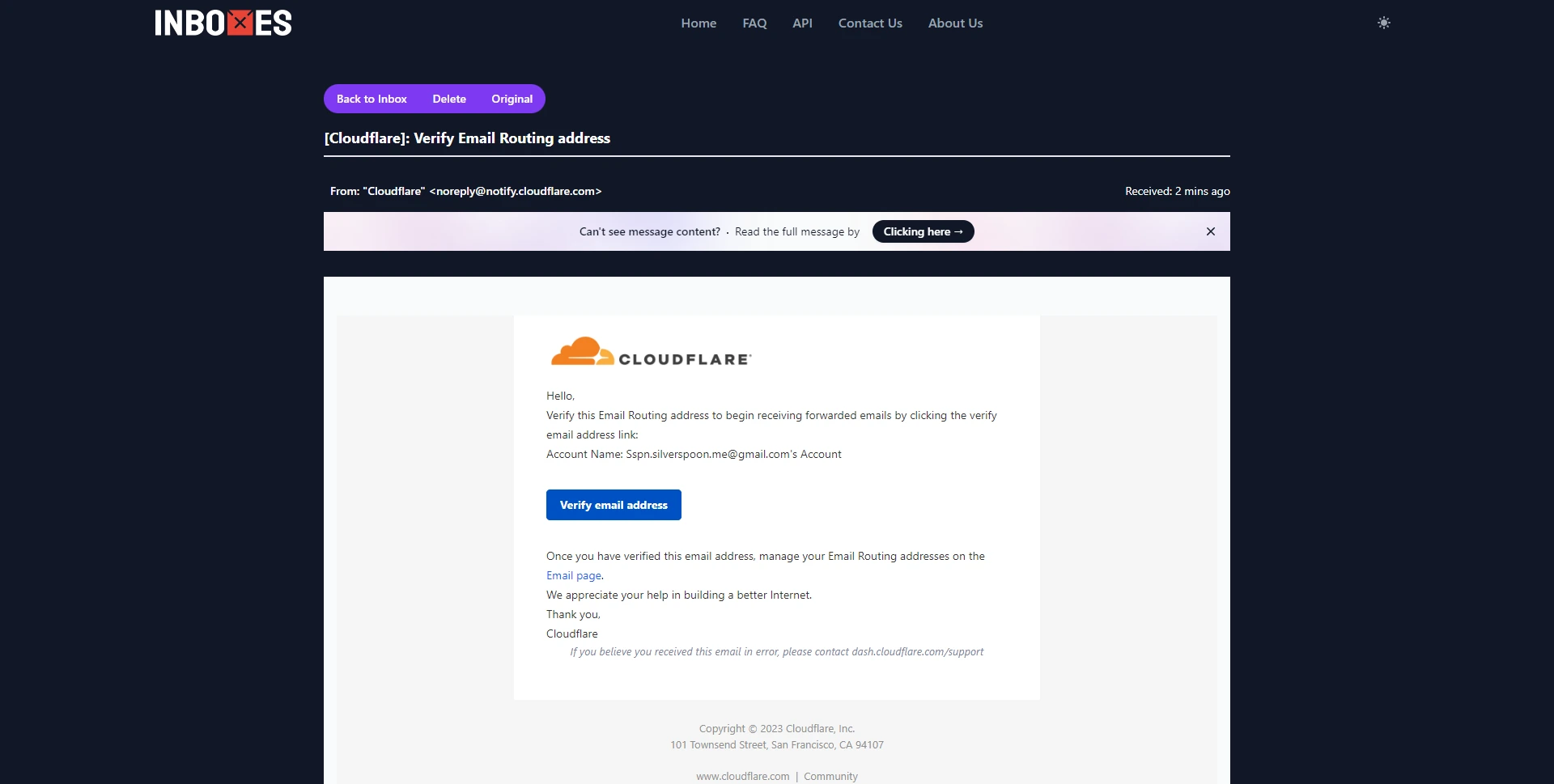View the Original message source

(x=512, y=100)
